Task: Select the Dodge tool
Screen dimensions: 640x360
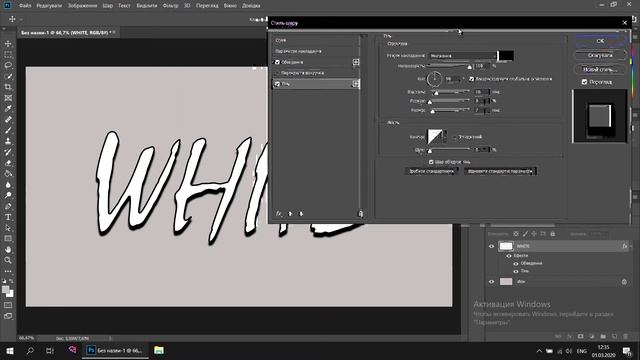Action: (x=8, y=195)
